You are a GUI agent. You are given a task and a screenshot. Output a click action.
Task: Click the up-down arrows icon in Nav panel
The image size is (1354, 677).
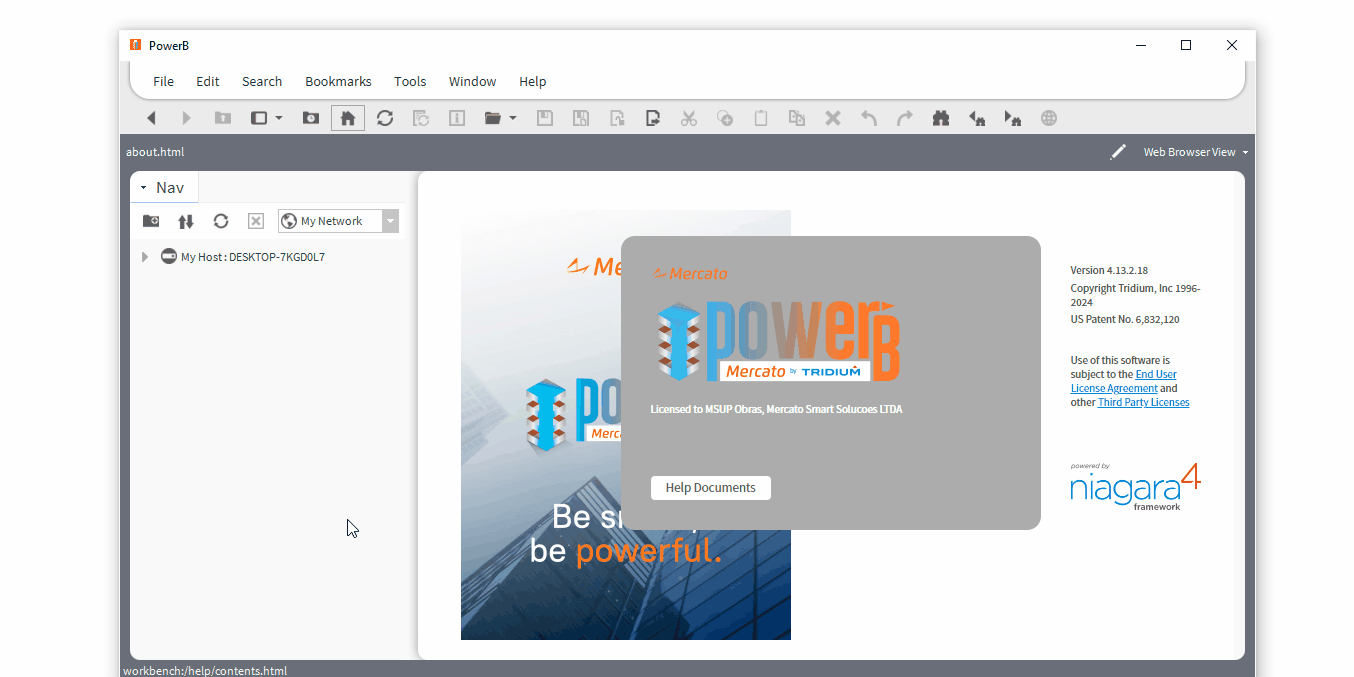tap(186, 221)
